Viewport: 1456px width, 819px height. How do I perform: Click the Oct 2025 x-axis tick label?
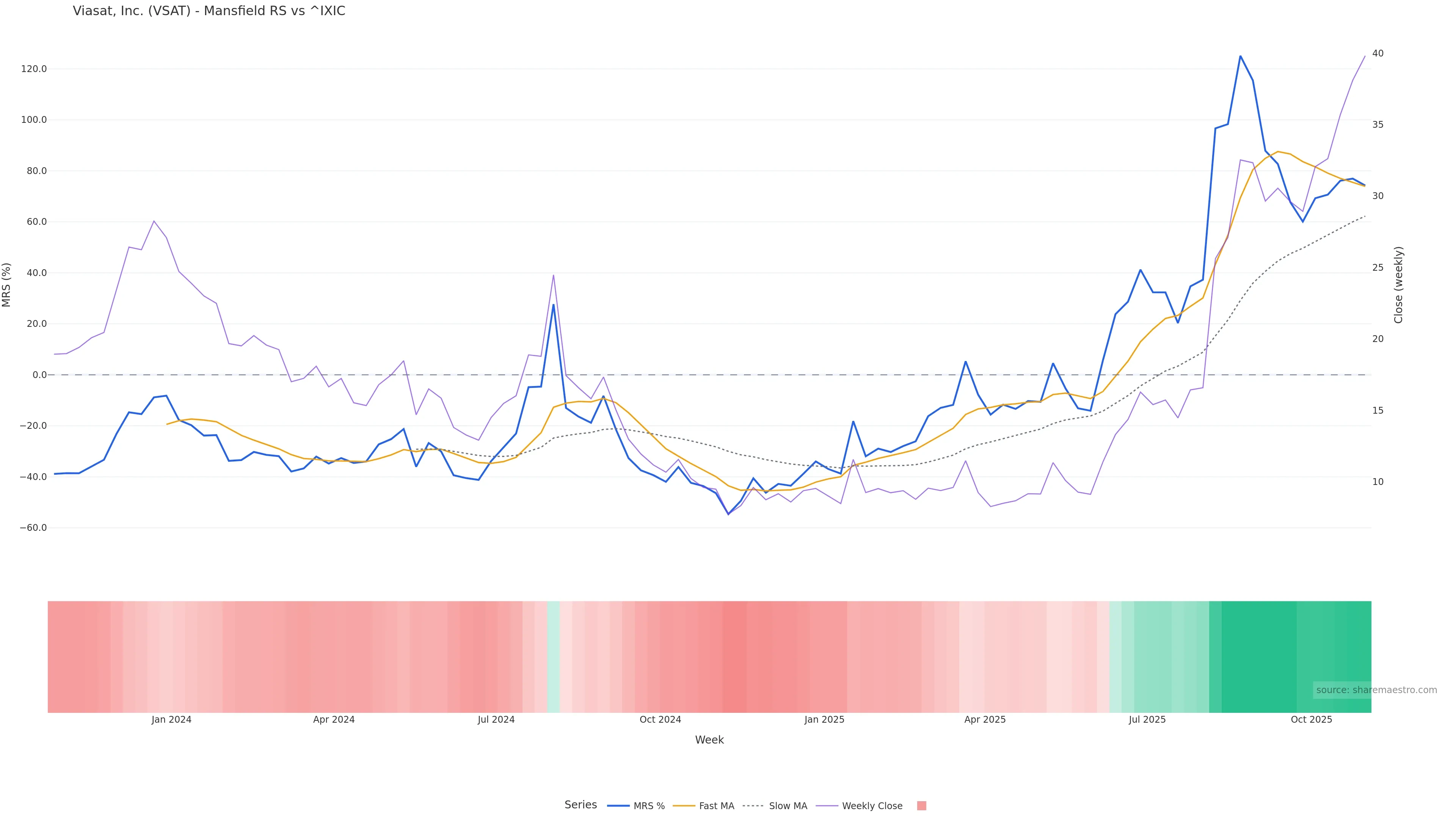(x=1311, y=720)
